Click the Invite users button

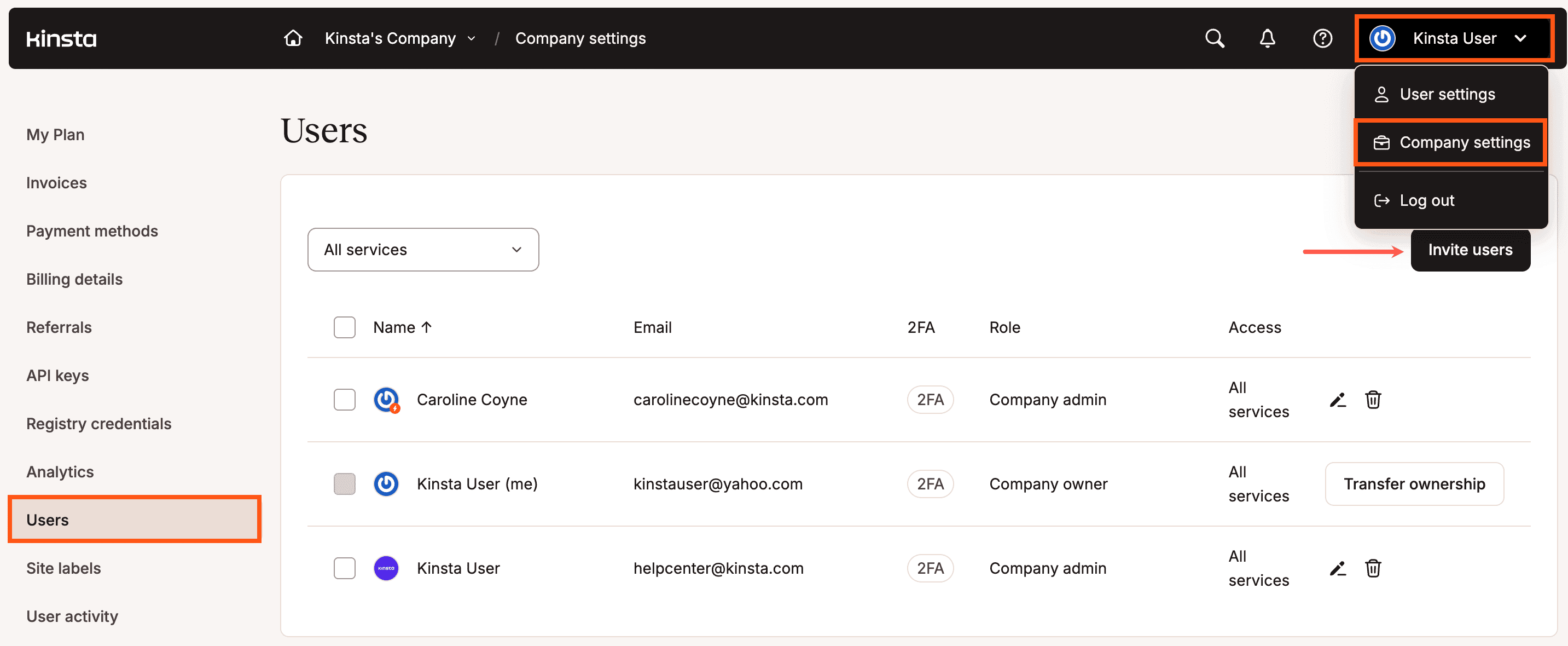coord(1471,250)
